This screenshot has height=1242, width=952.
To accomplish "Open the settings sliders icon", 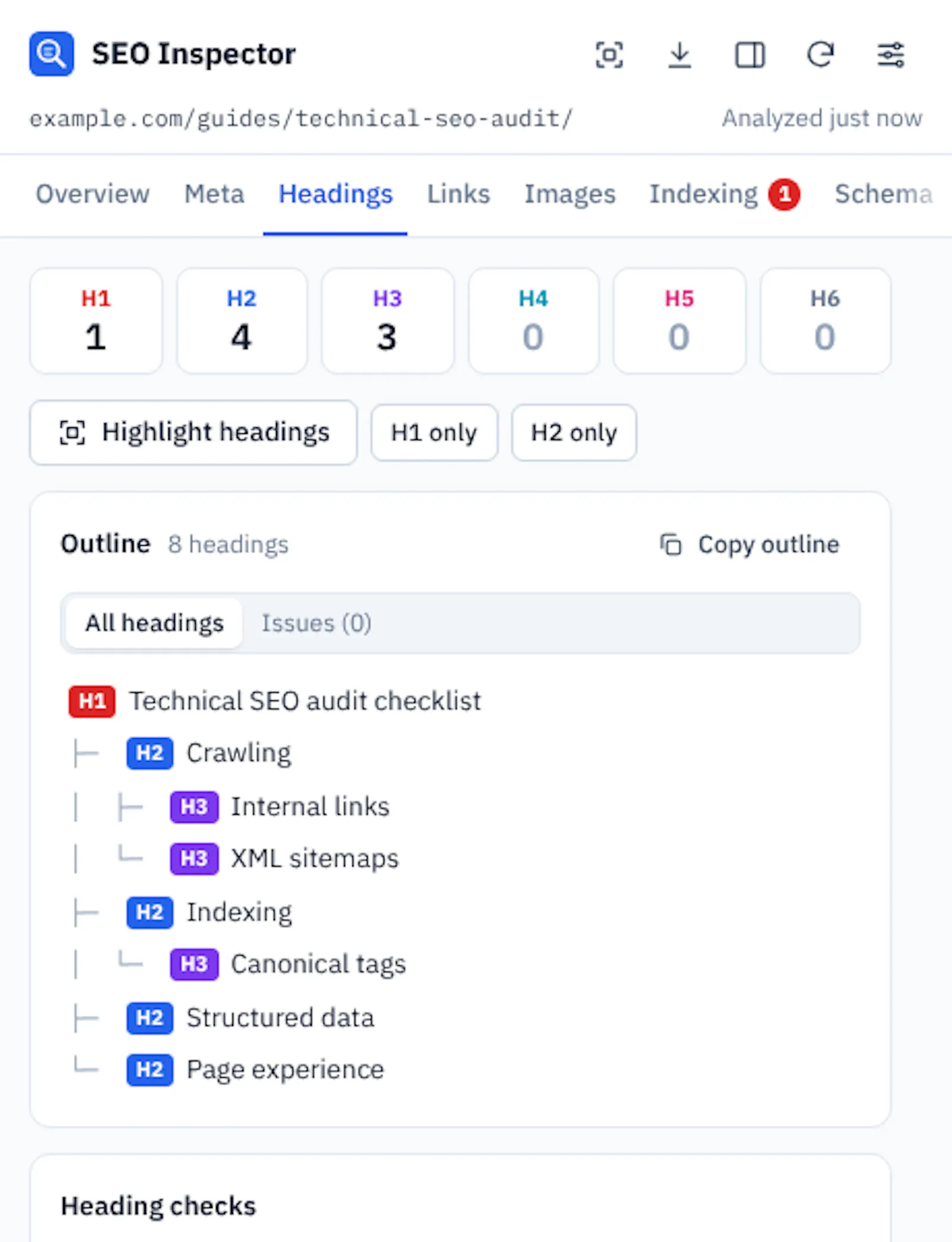I will [891, 55].
